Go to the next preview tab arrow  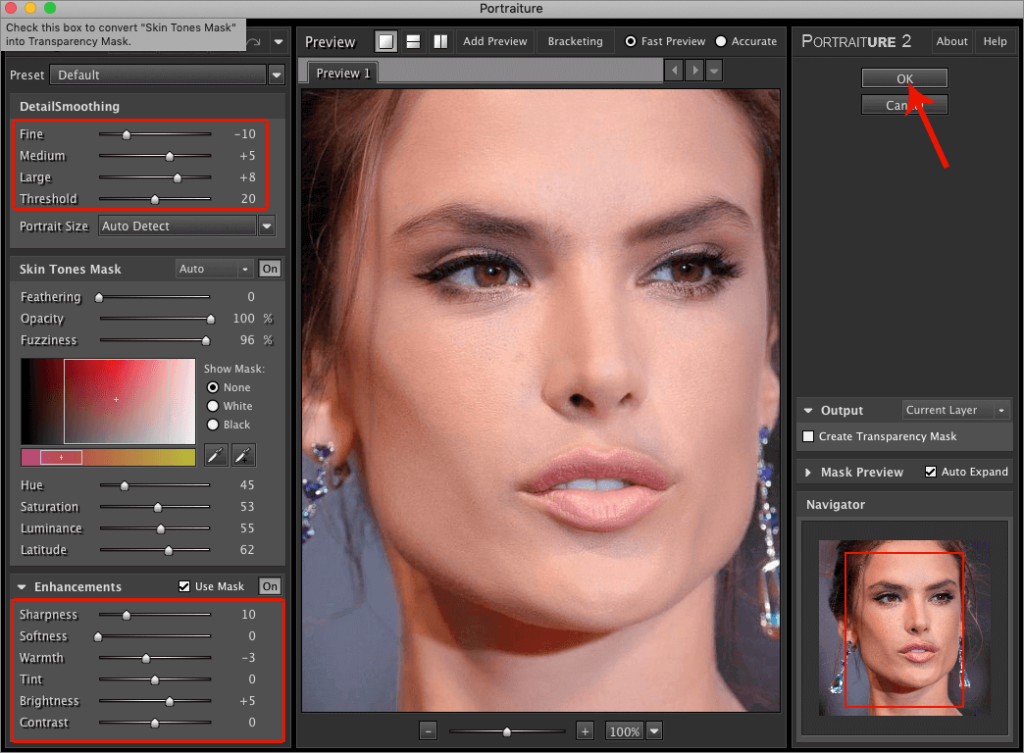(694, 71)
